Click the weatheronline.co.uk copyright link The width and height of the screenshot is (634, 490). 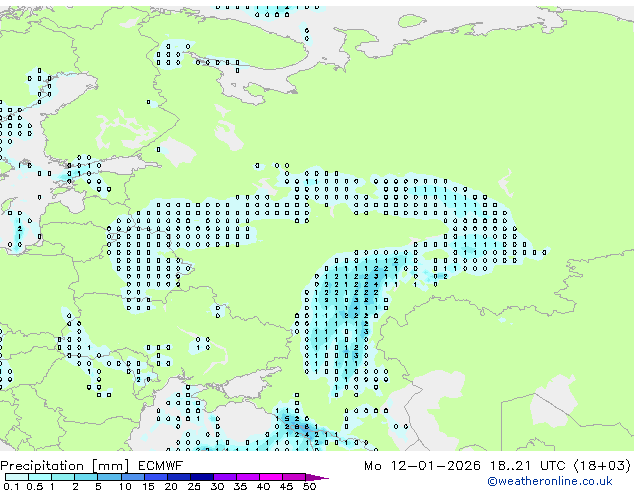click(550, 481)
